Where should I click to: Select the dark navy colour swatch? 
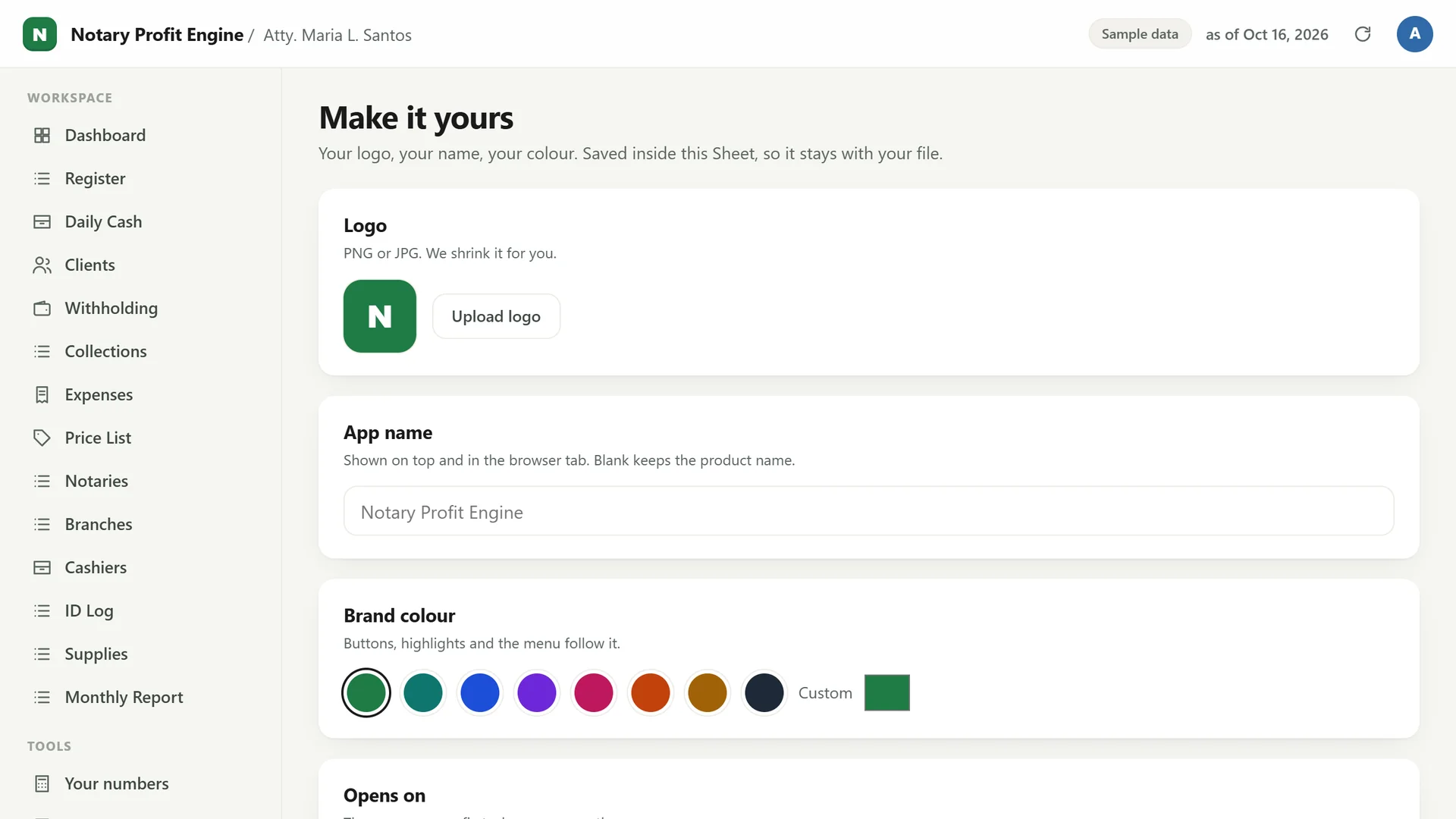[764, 692]
